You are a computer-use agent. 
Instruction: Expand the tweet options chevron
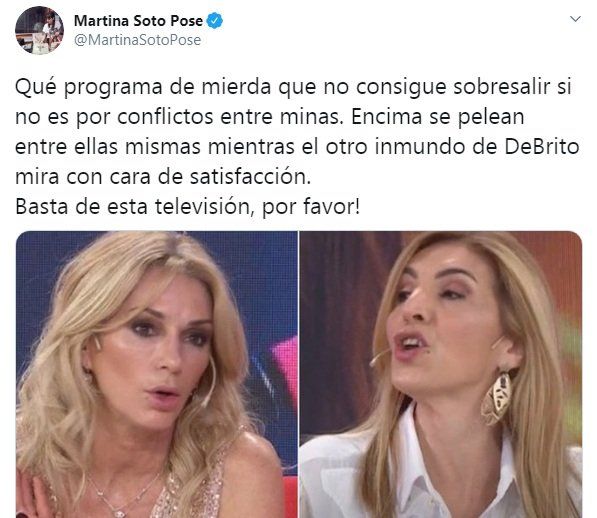click(575, 19)
